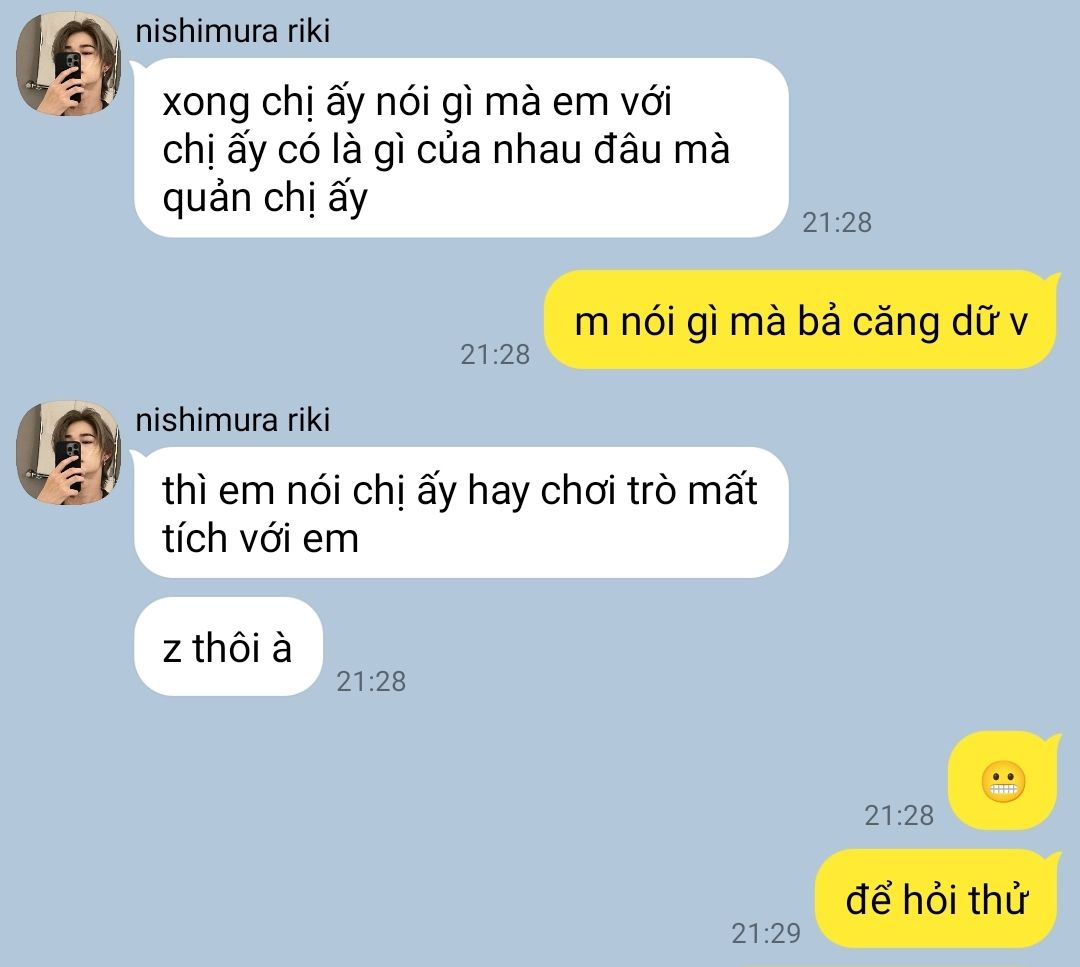Tap the line 'chị ấy có là gì của nhau đâu mà'
Viewport: 1080px width, 967px height.
pos(446,150)
